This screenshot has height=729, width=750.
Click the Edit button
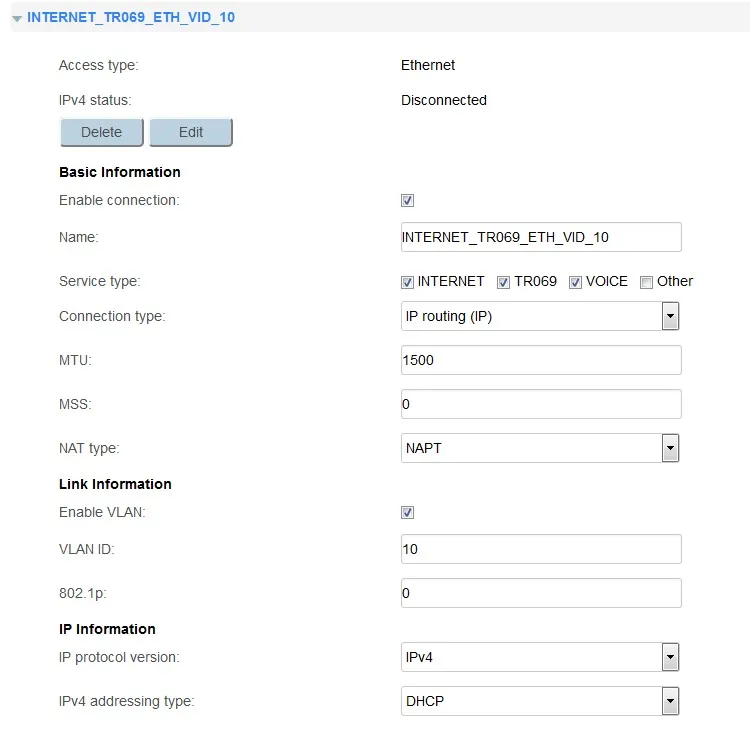[191, 132]
